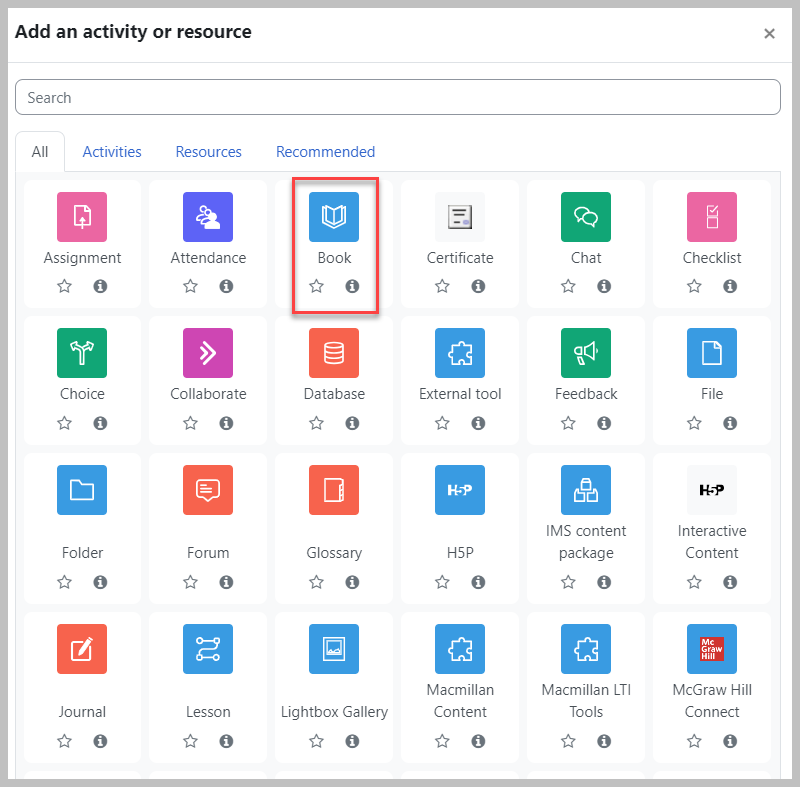Star the File resource
This screenshot has width=800, height=787.
pyautogui.click(x=694, y=423)
